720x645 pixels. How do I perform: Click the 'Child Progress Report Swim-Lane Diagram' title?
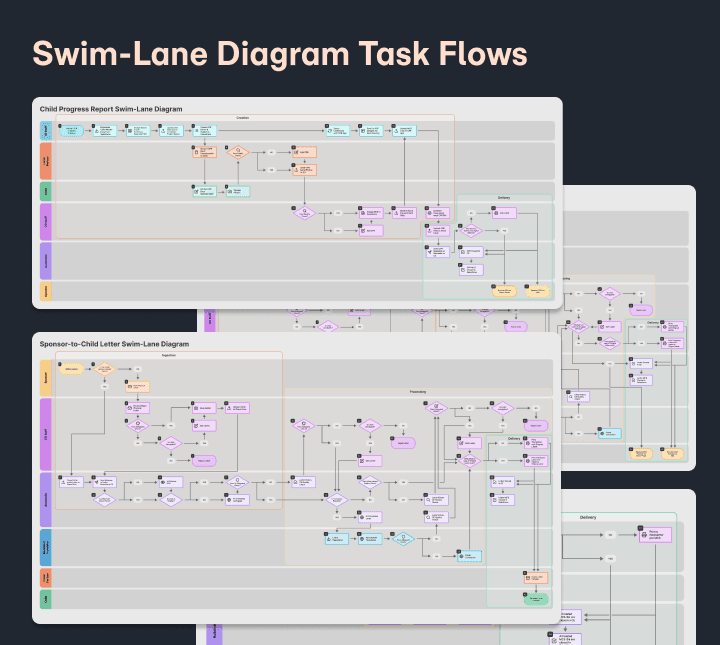coord(111,109)
